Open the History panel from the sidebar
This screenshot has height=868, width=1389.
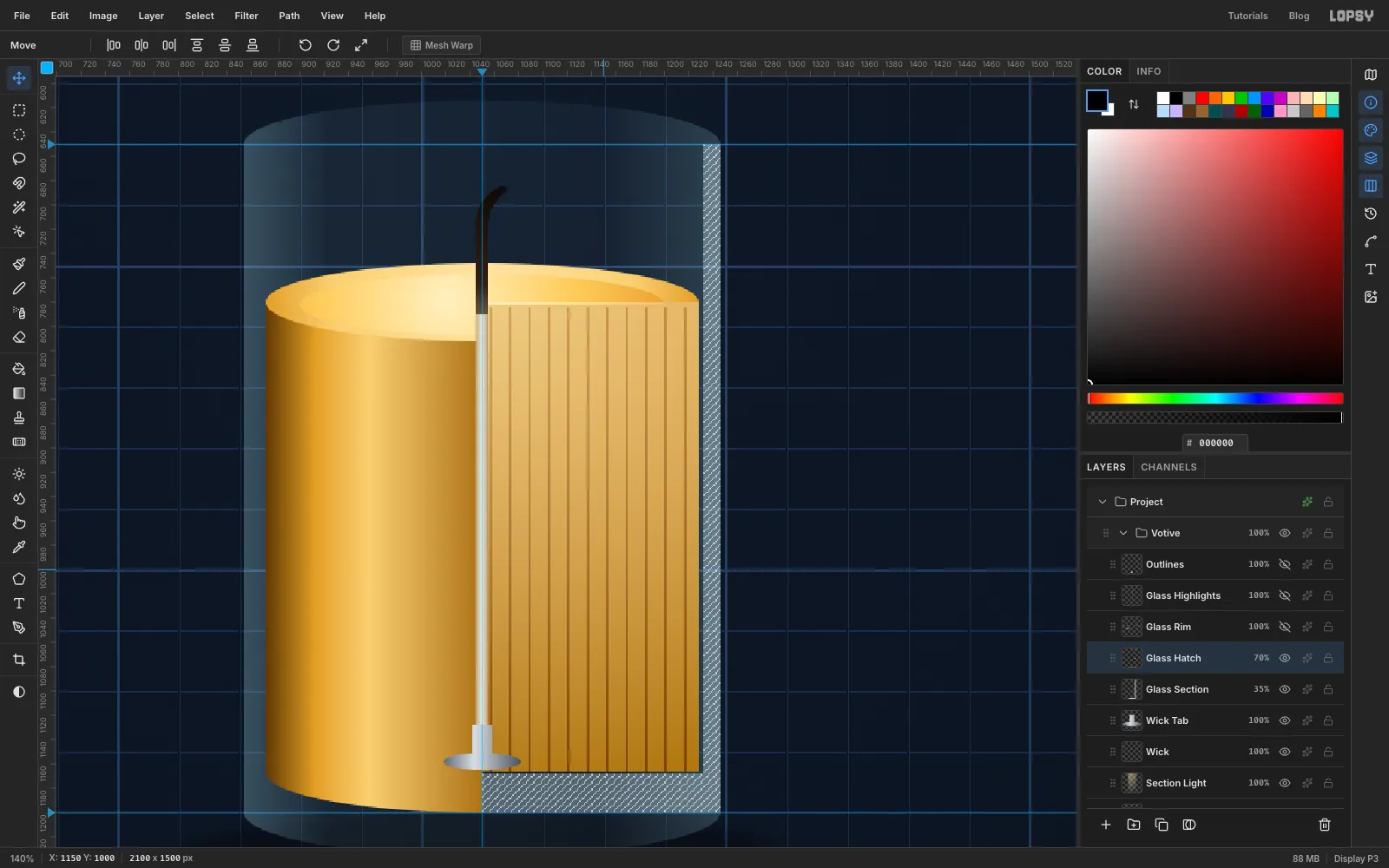coord(1371,214)
